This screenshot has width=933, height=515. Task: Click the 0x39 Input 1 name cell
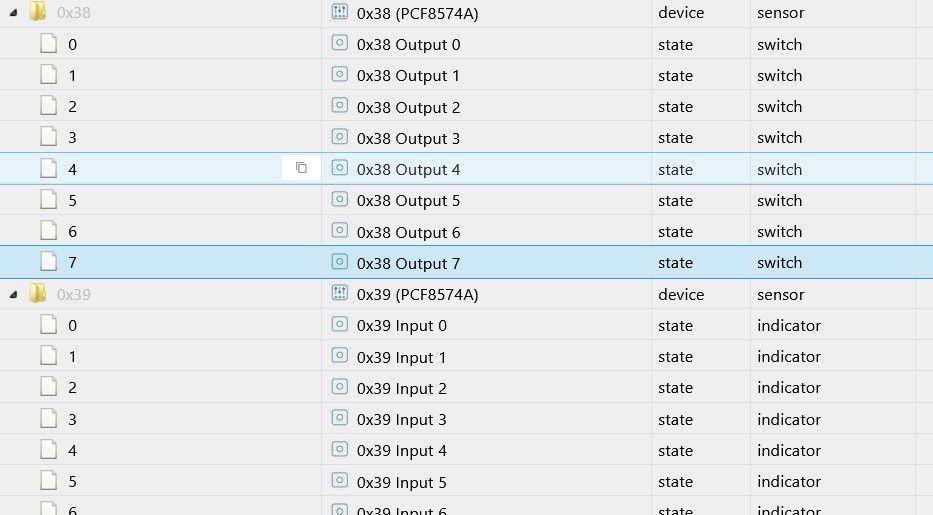tap(402, 356)
